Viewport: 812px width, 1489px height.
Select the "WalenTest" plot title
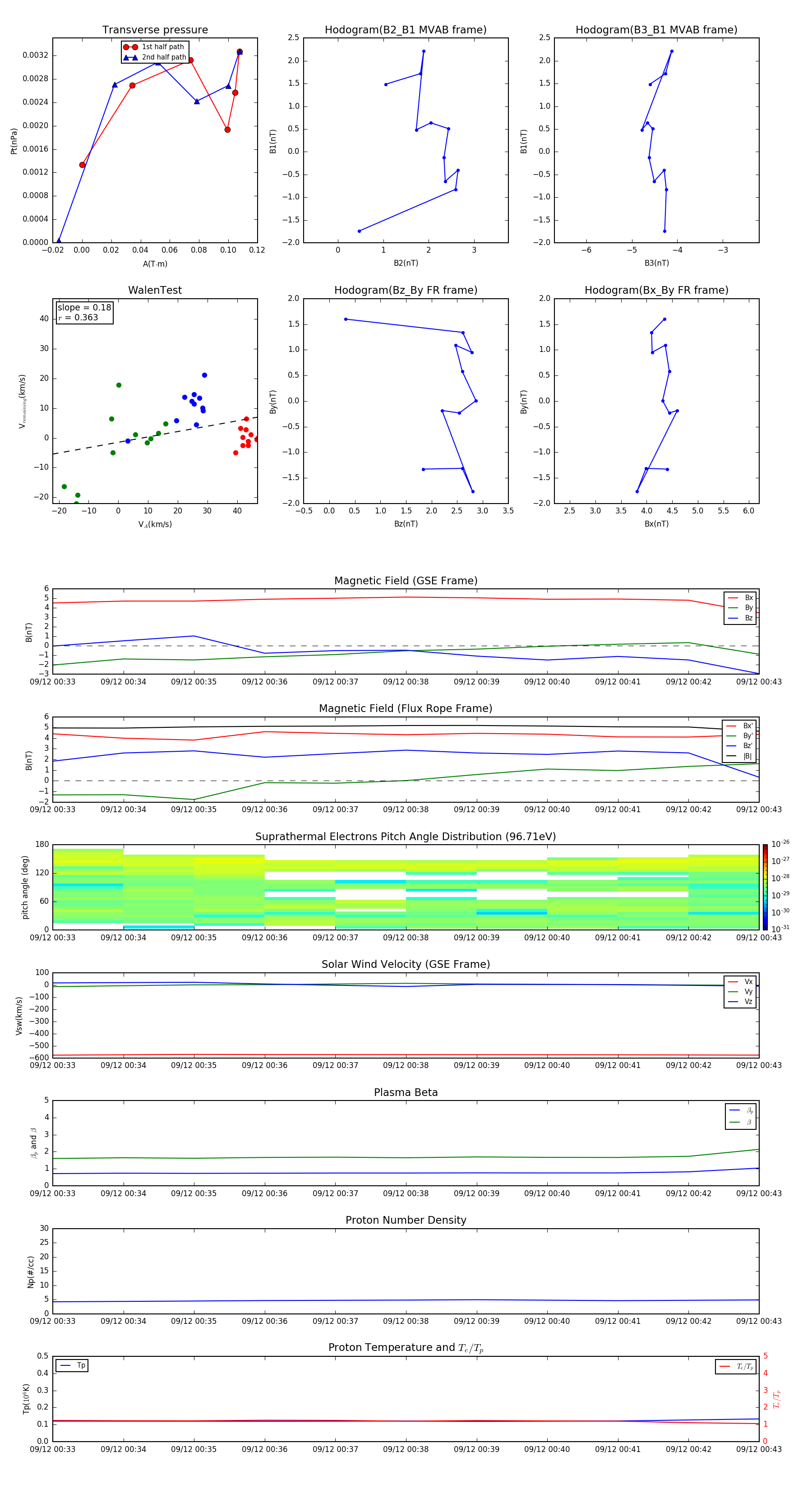(x=155, y=290)
